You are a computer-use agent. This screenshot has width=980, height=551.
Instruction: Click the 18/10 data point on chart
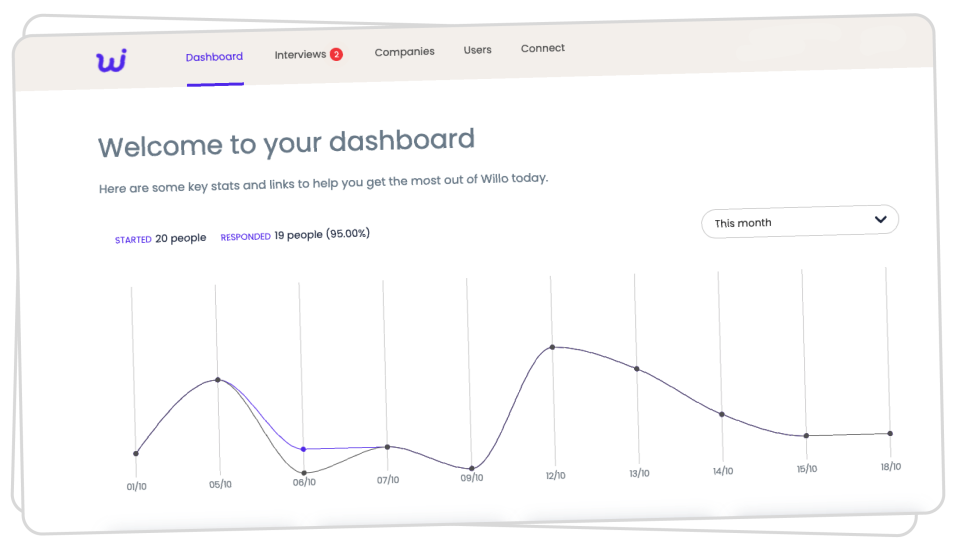coord(890,433)
